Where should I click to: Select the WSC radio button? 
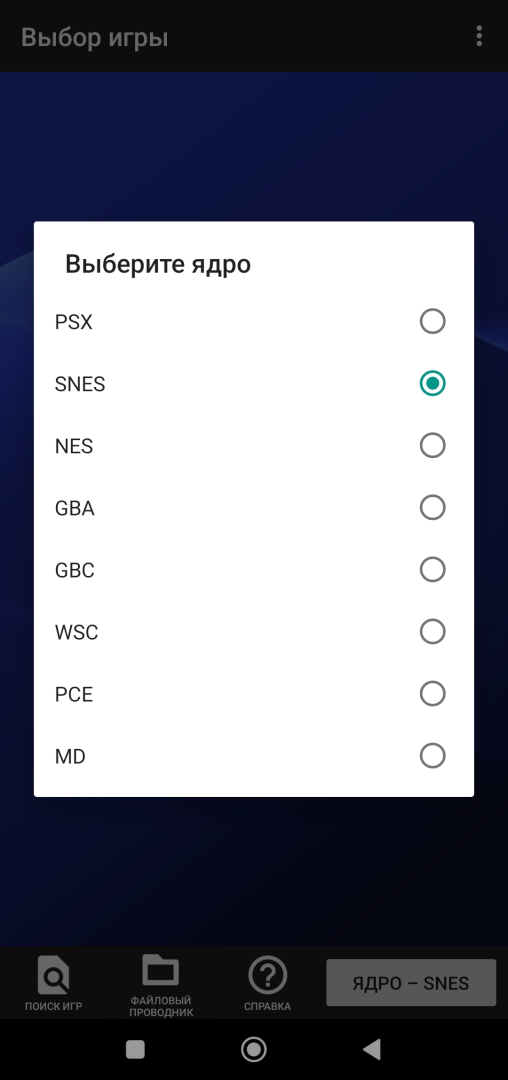pyautogui.click(x=432, y=632)
